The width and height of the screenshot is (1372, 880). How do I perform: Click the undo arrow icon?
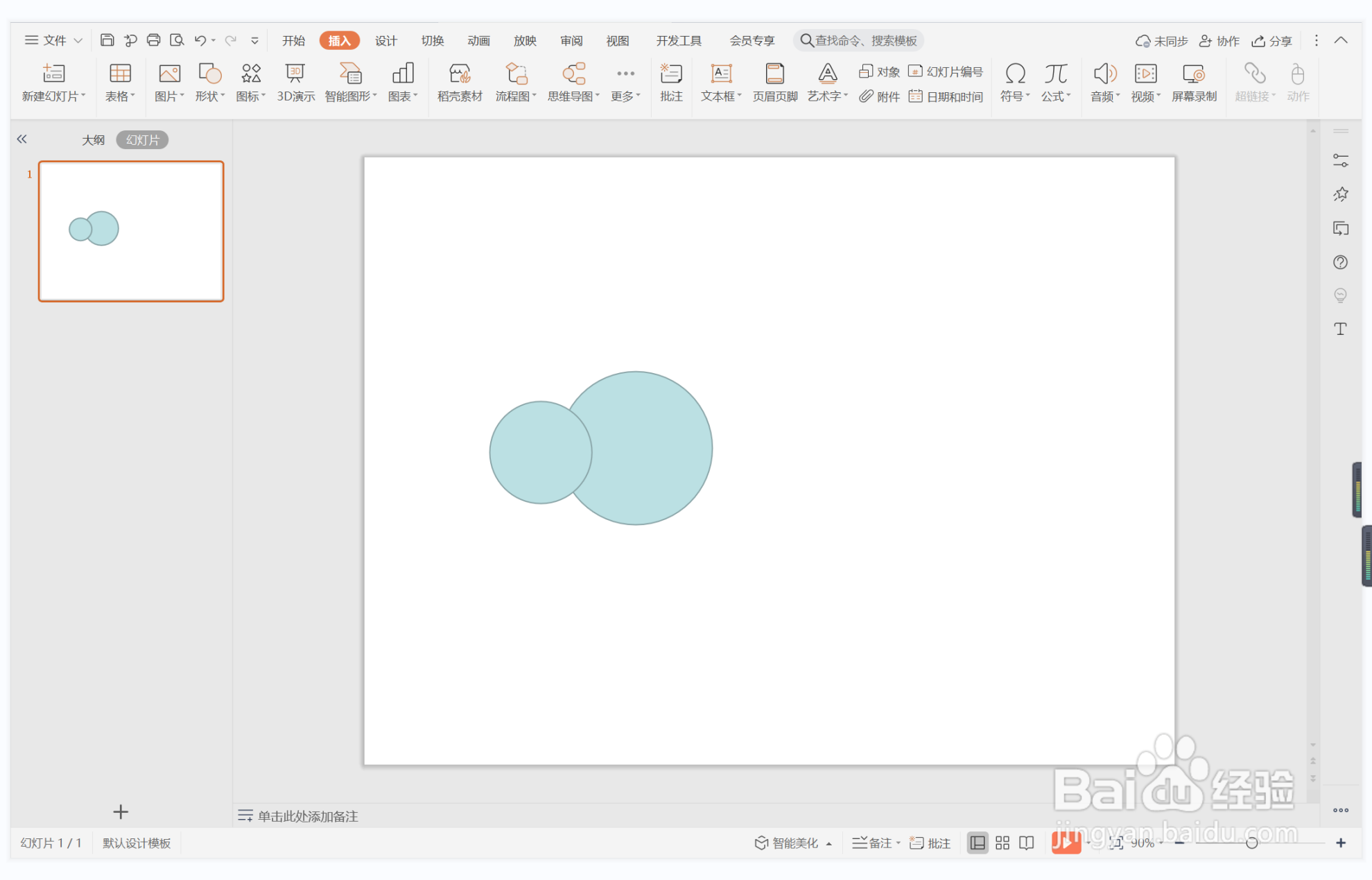pyautogui.click(x=200, y=40)
